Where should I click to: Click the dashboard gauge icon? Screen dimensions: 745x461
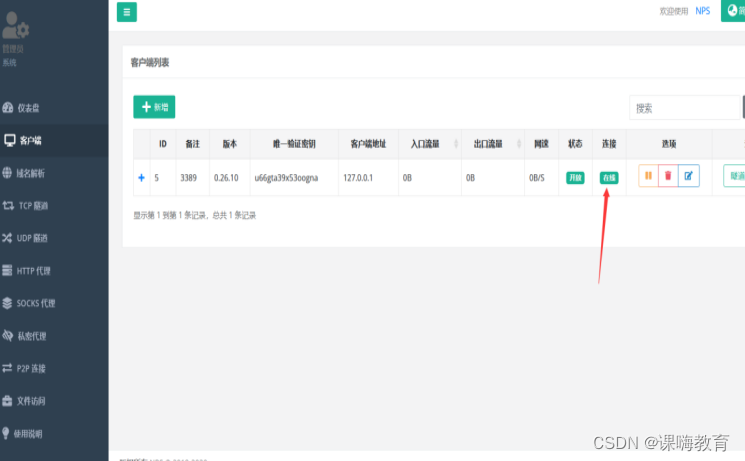pos(8,107)
